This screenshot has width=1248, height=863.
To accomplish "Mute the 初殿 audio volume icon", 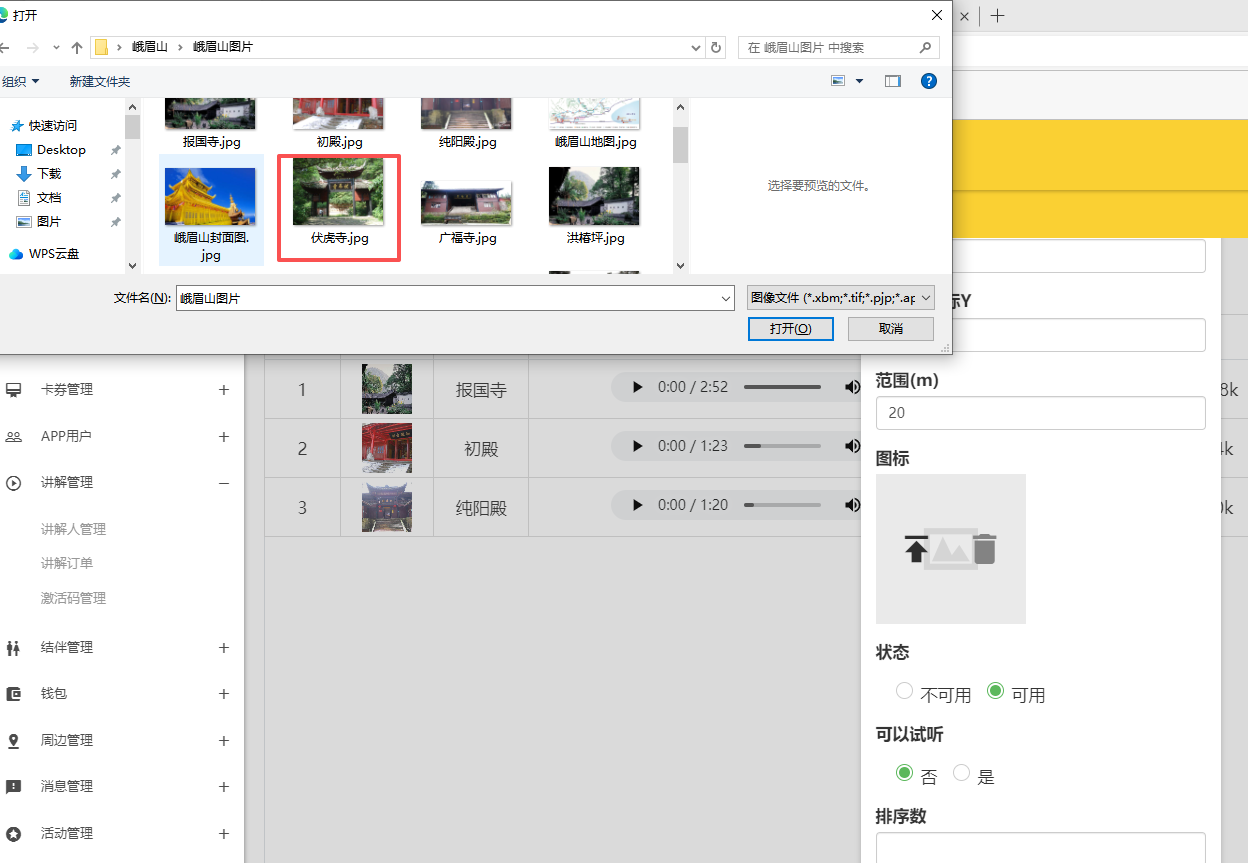I will (x=852, y=446).
